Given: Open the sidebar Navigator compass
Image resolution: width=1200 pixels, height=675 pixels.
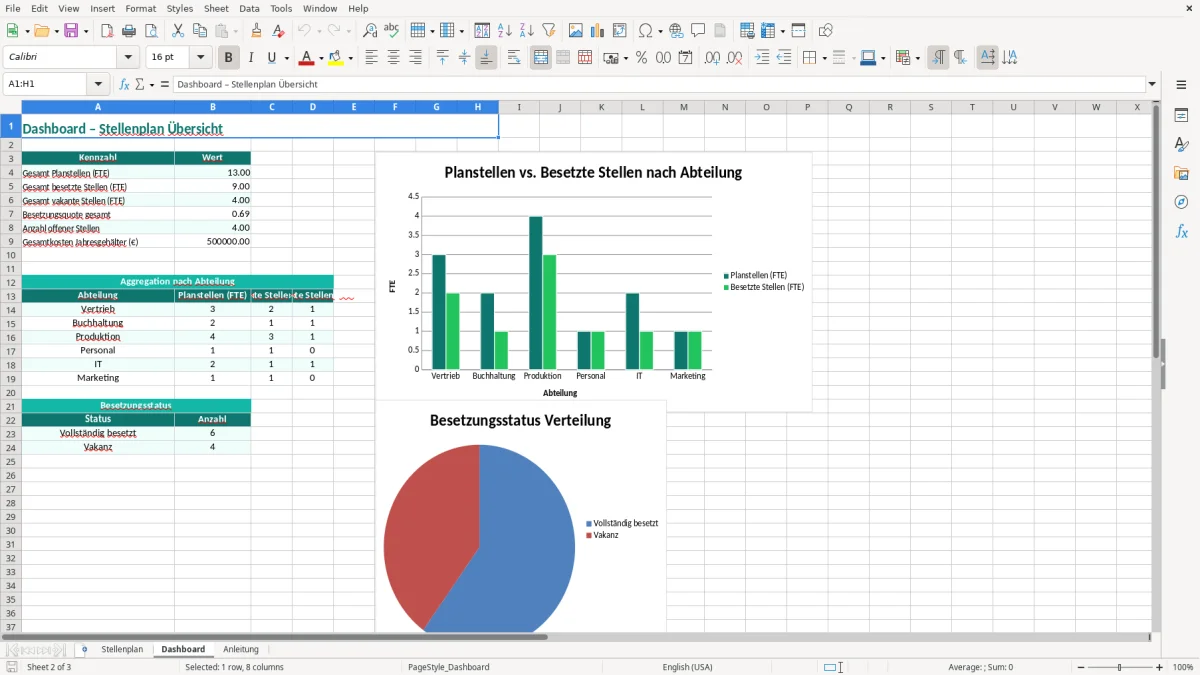Looking at the screenshot, I should coord(1181,202).
